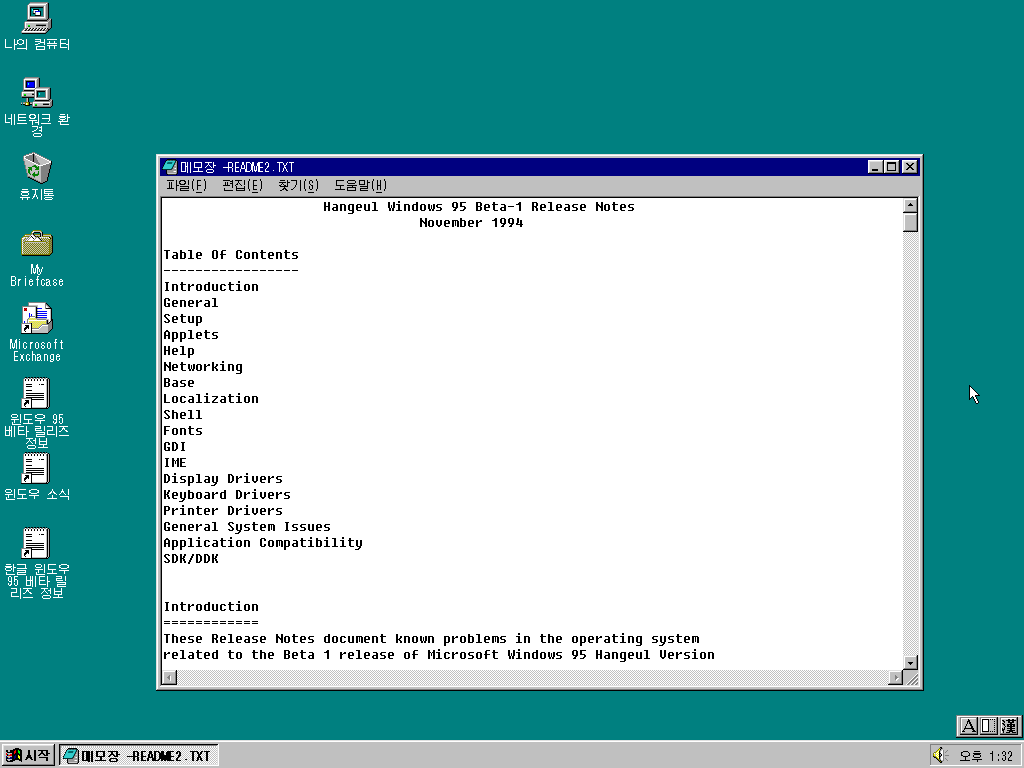Click the 'November 1994' date text
1024x768 pixels.
pos(471,223)
